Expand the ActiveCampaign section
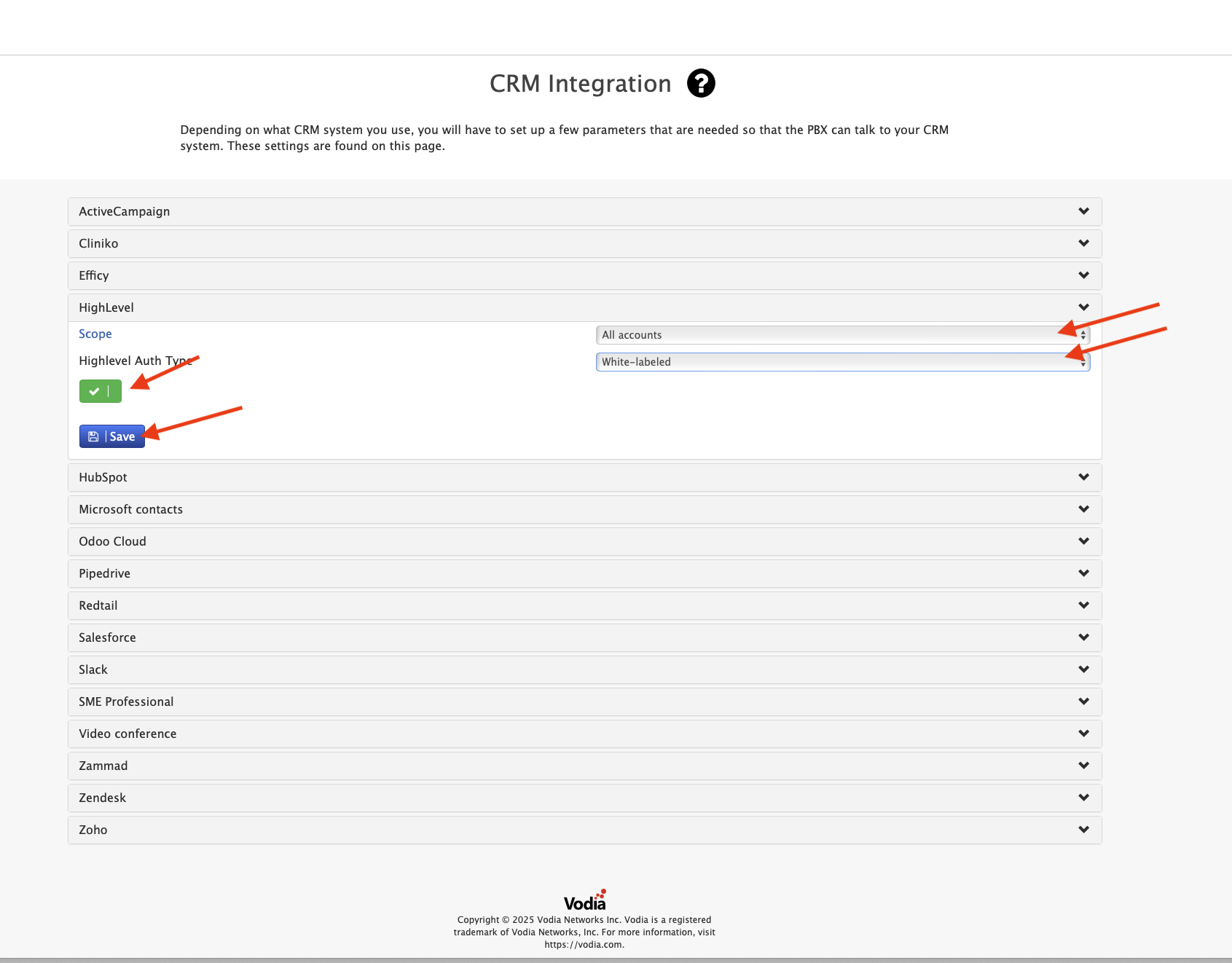Image resolution: width=1232 pixels, height=963 pixels. 125,211
